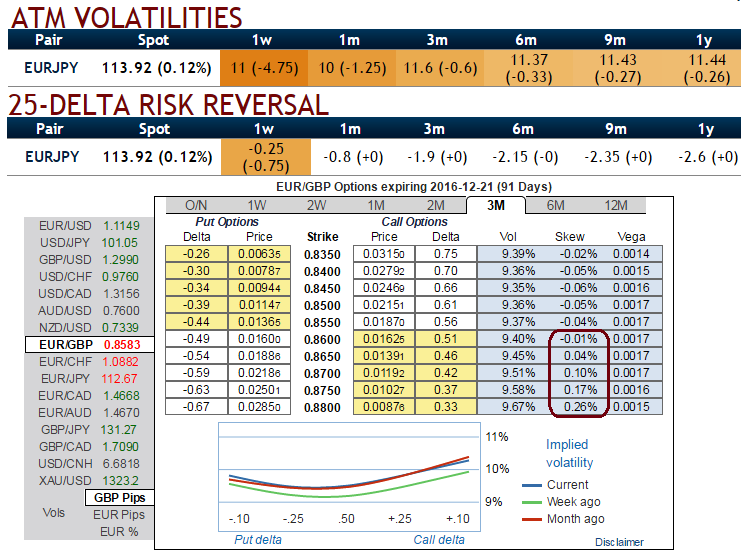Click the Put Options column header
This screenshot has height=553, width=741.
(227, 222)
